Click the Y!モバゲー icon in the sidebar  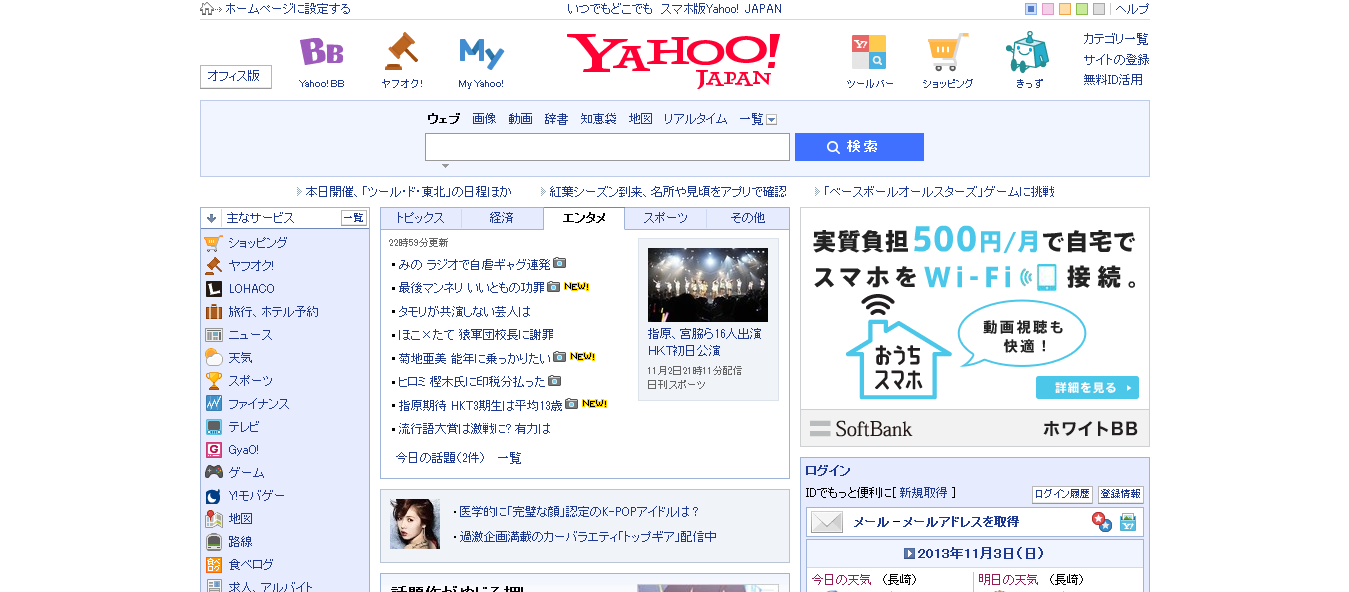coord(213,495)
